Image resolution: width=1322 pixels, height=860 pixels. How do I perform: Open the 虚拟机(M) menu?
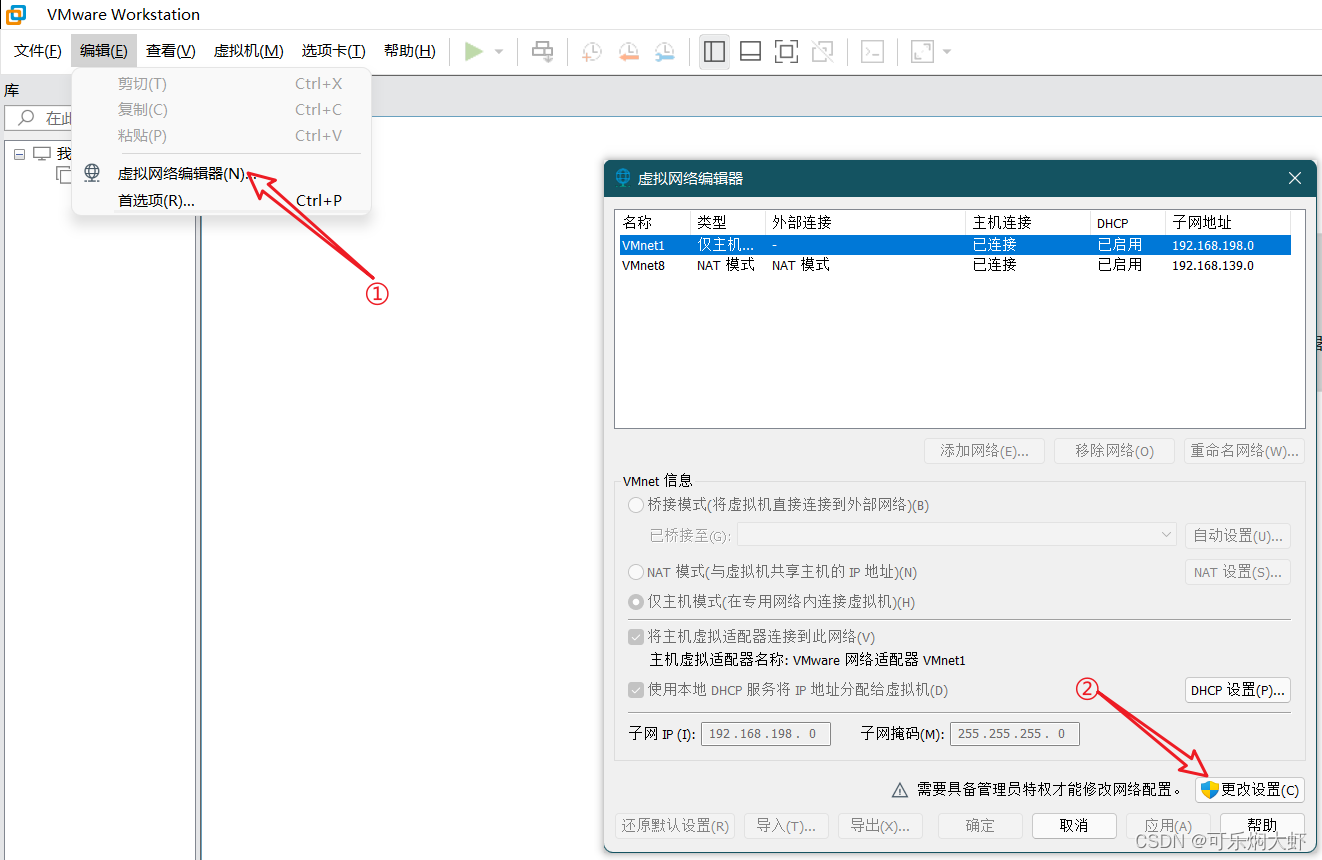coord(248,50)
